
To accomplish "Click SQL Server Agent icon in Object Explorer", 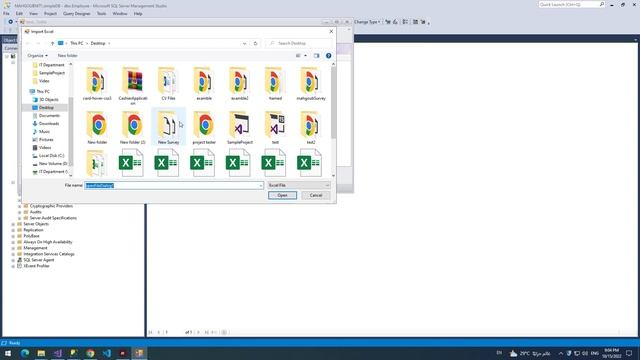I will tap(19, 260).
